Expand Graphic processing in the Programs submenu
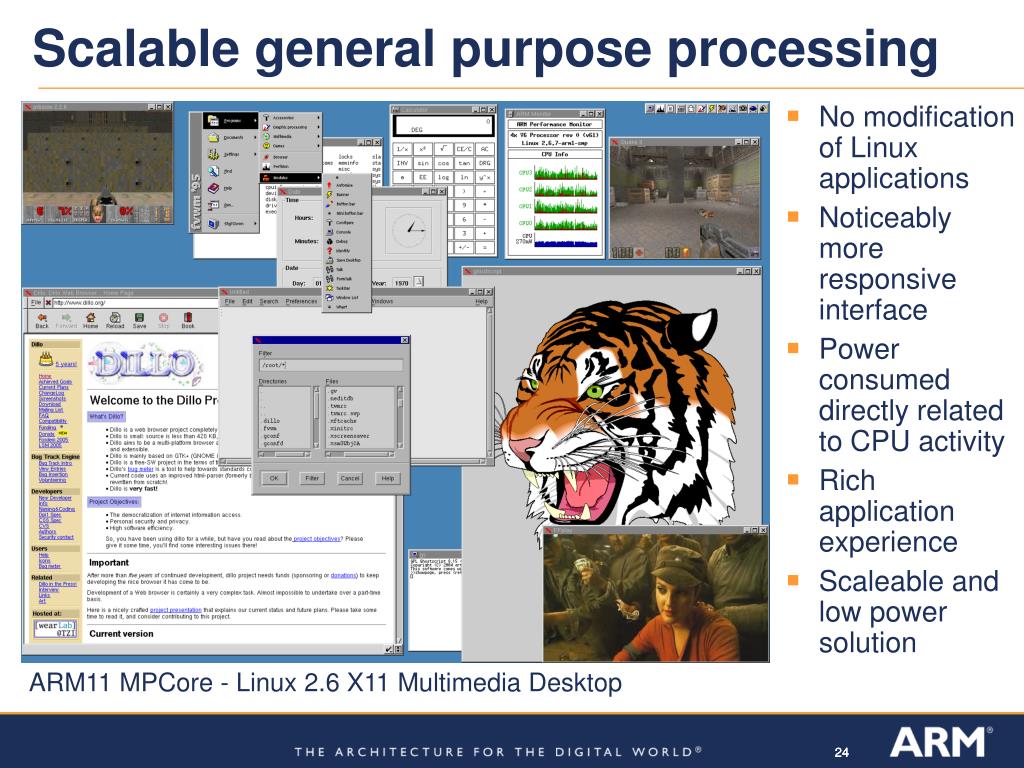 tap(291, 127)
